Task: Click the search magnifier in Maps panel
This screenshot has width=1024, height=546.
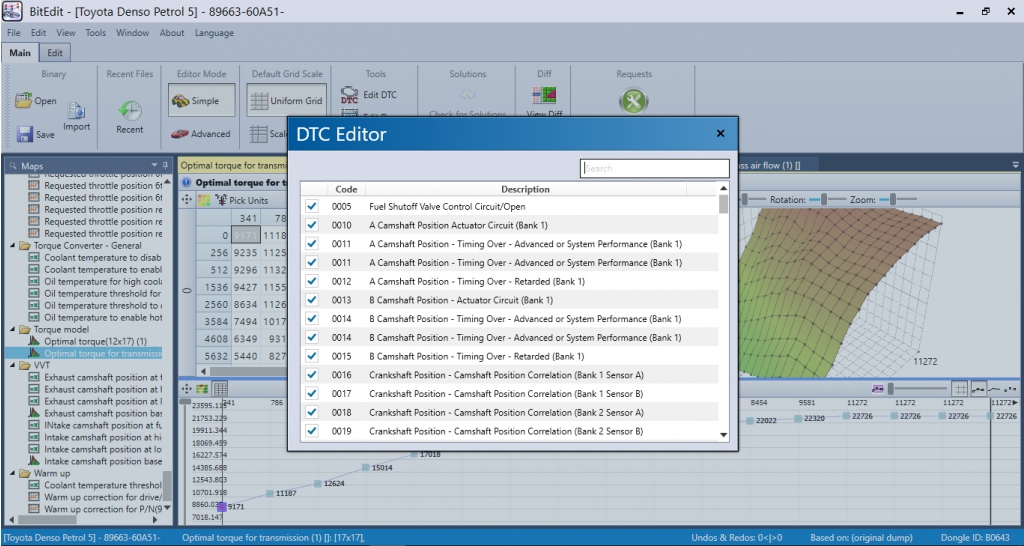Action: [13, 166]
